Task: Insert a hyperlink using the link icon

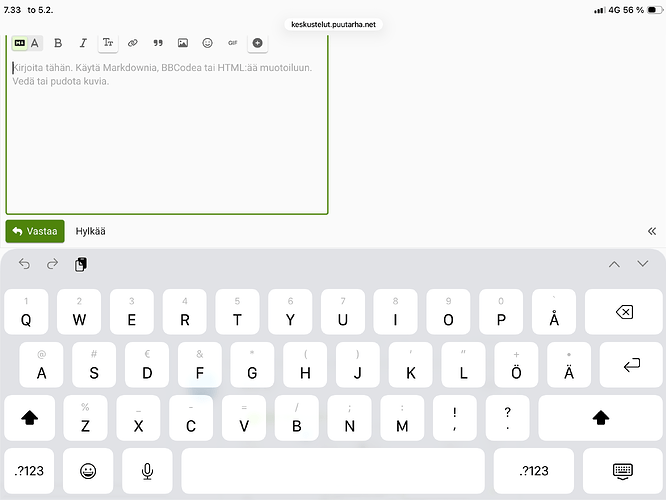Action: pos(133,43)
